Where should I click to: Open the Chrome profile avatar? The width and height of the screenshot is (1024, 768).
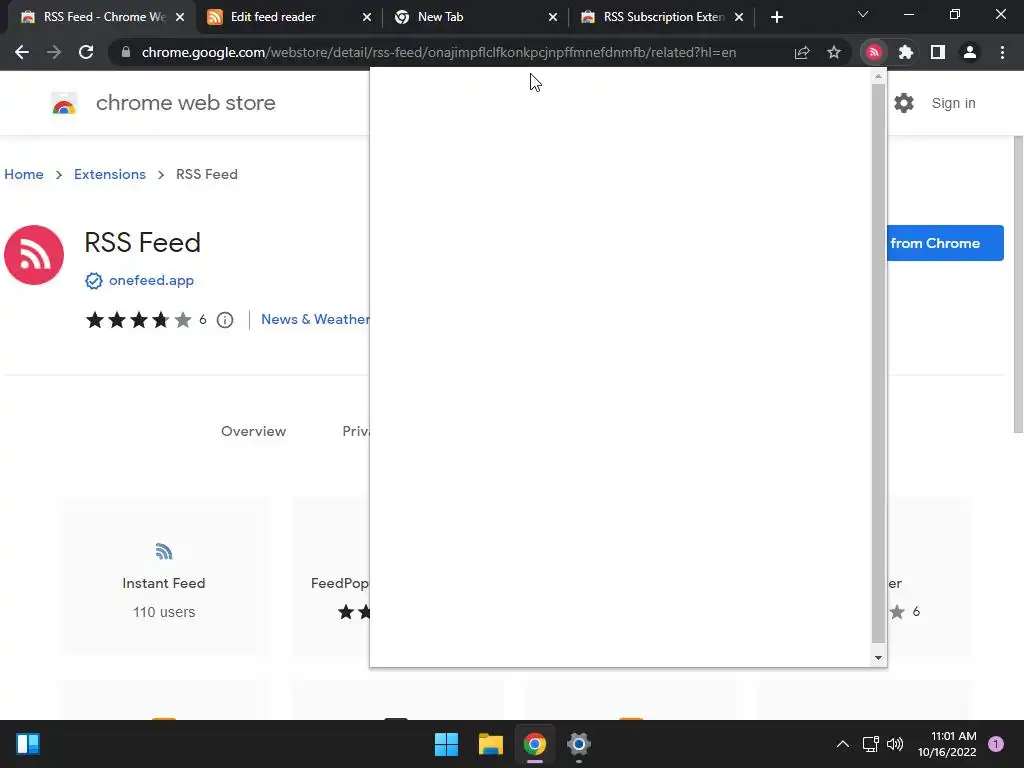[970, 52]
